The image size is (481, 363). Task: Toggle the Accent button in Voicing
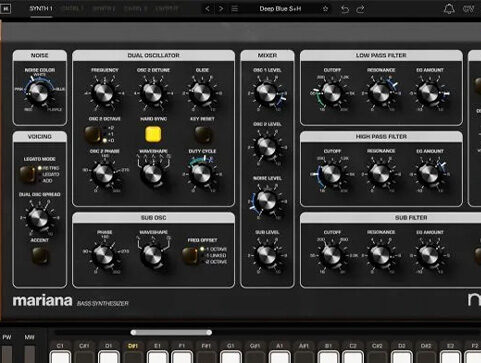point(40,256)
